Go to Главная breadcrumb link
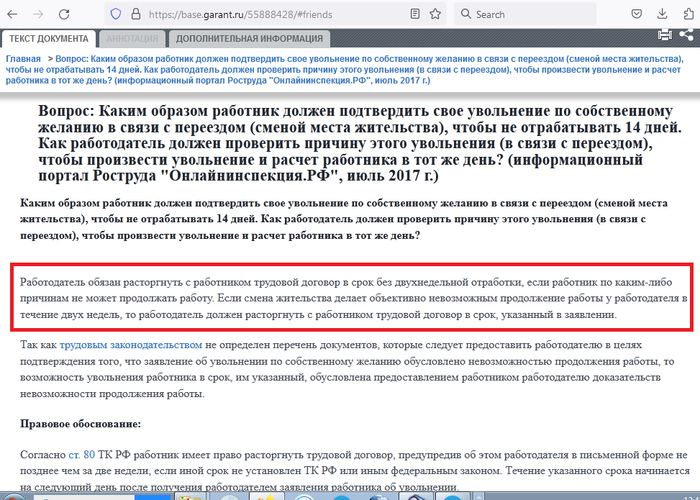The height and width of the screenshot is (500, 700). 24,60
